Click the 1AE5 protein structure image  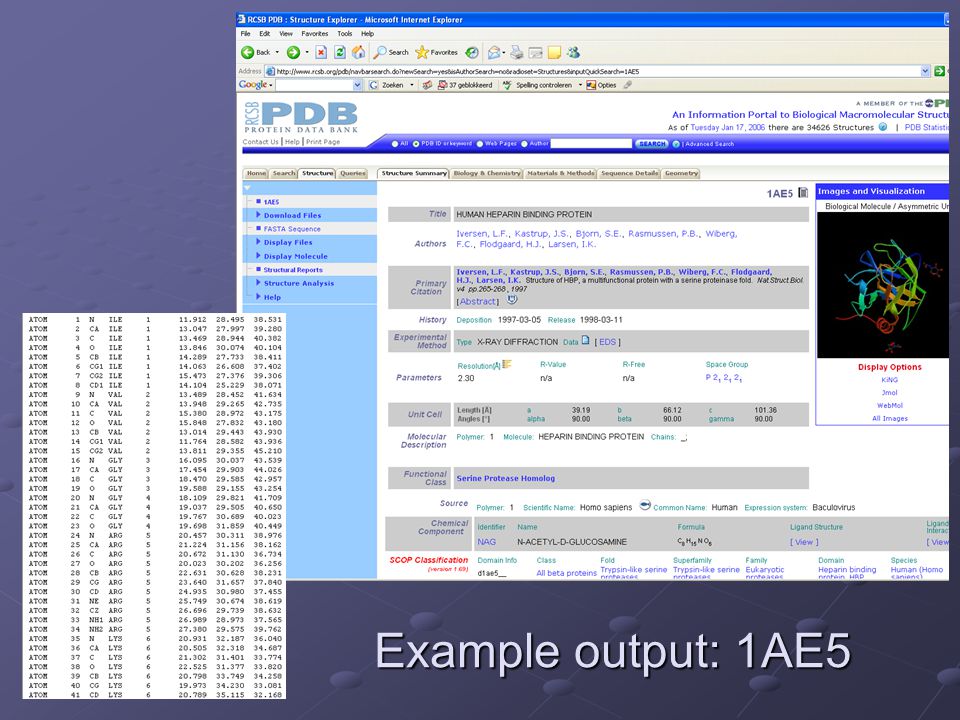click(883, 285)
